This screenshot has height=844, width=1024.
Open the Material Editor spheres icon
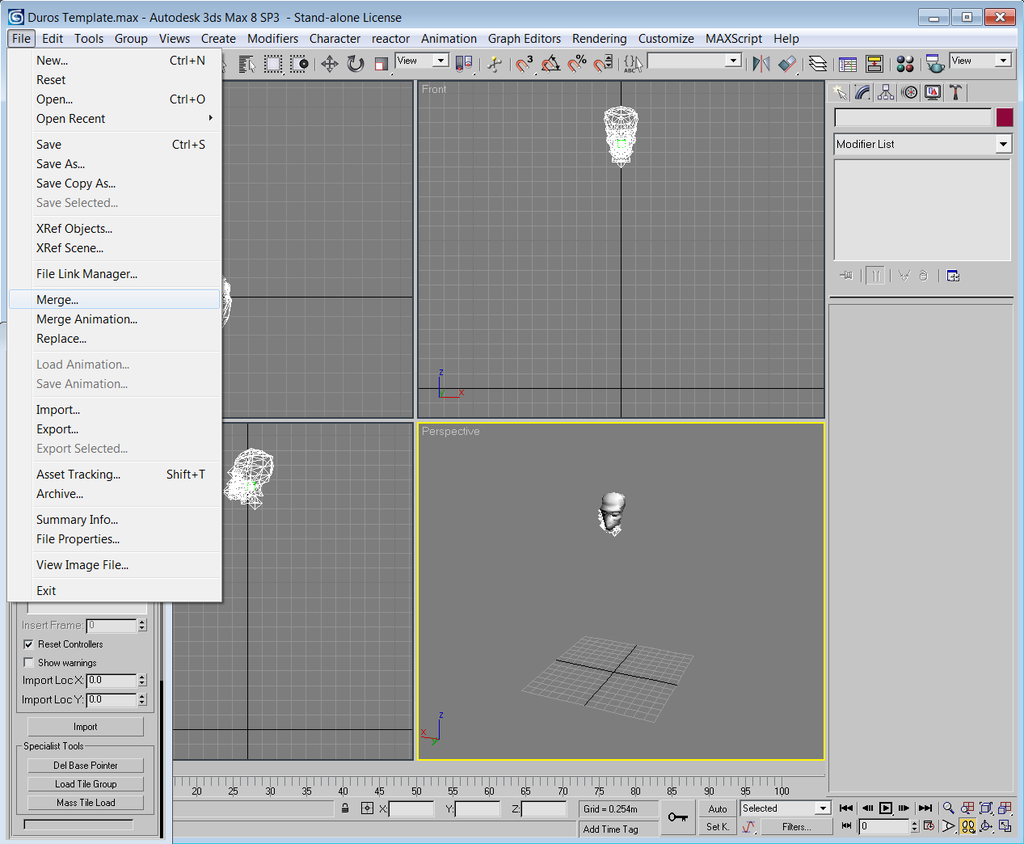(x=905, y=63)
